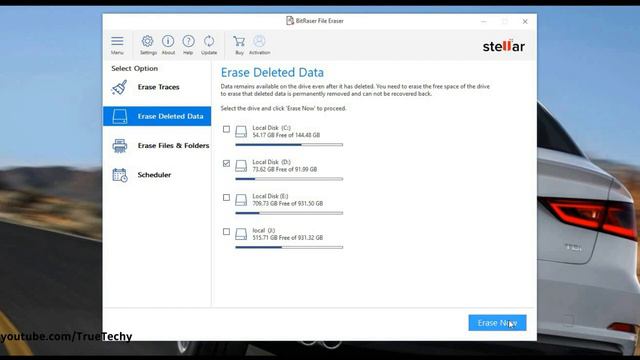Check the local (I:) checkbox
This screenshot has width=640, height=360.
coord(227,232)
